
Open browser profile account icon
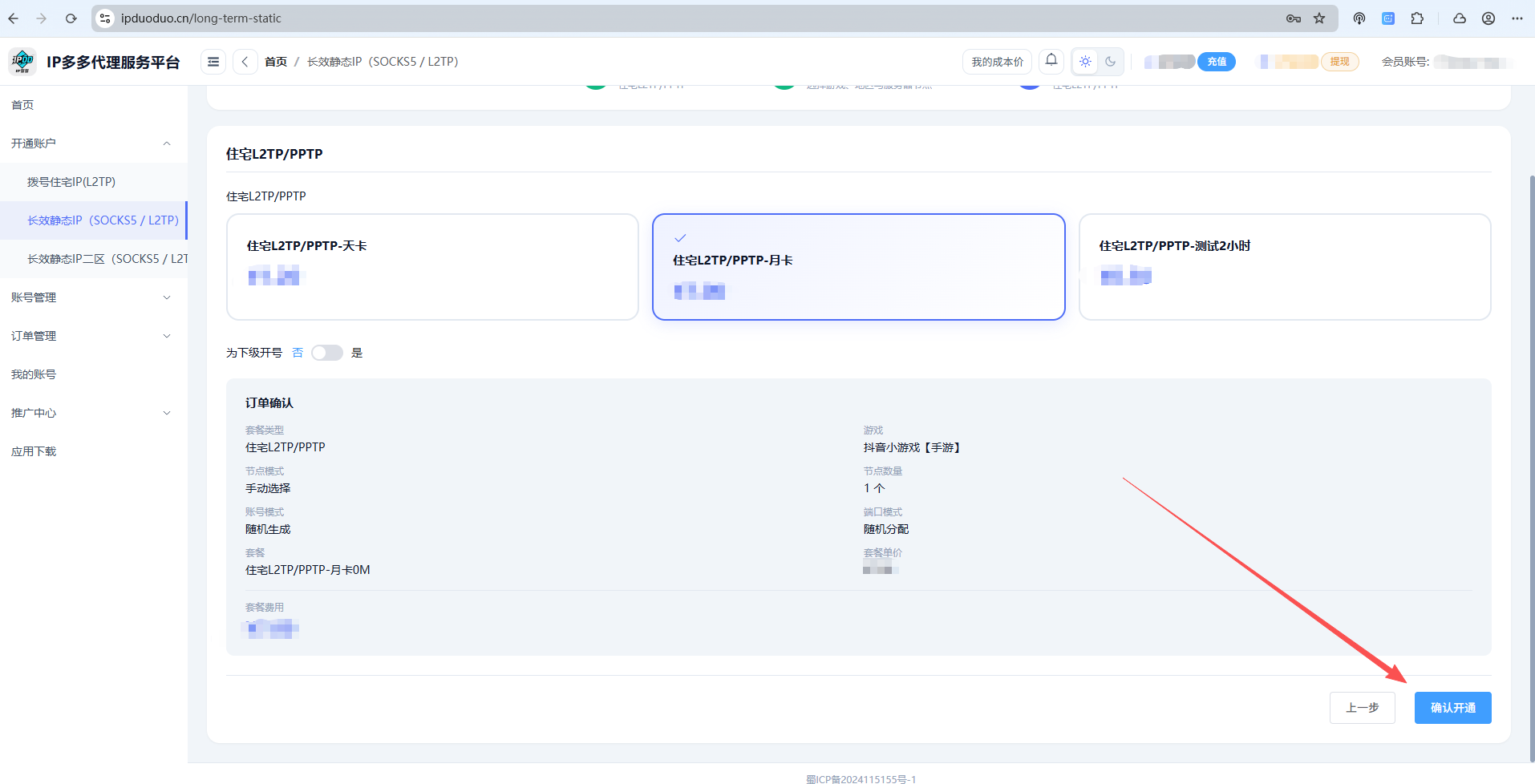click(x=1488, y=18)
